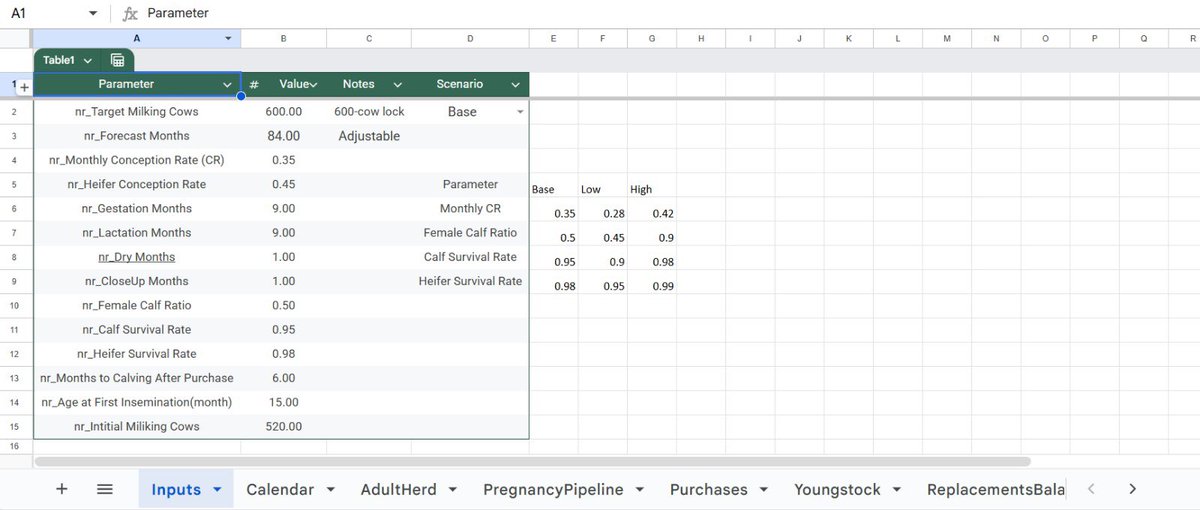Select the Inputs sheet tab
The image size is (1200, 510).
(175, 489)
